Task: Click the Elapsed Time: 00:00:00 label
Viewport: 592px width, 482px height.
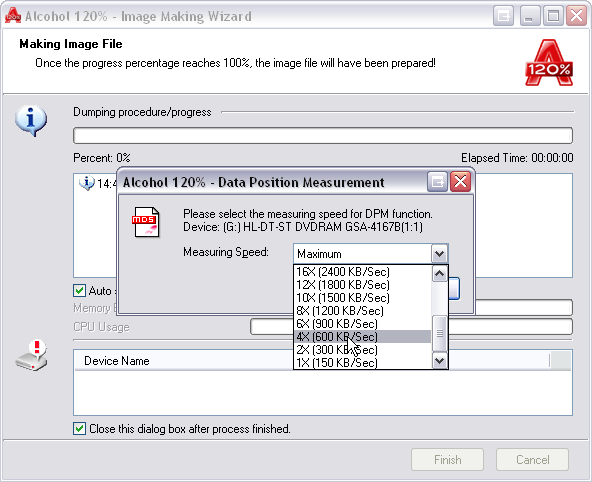Action: coord(517,158)
